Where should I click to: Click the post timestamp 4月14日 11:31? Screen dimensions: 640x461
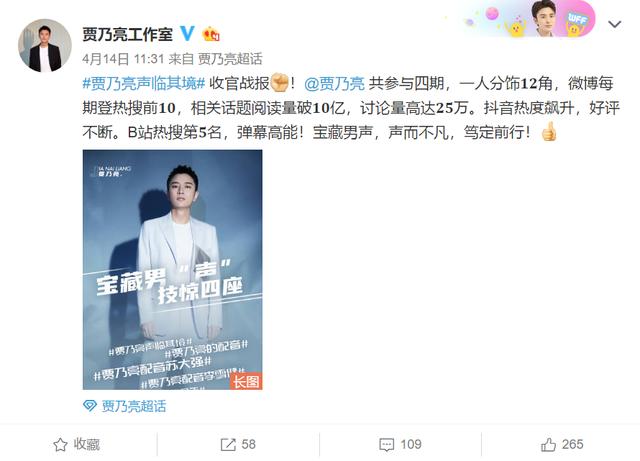[123, 59]
